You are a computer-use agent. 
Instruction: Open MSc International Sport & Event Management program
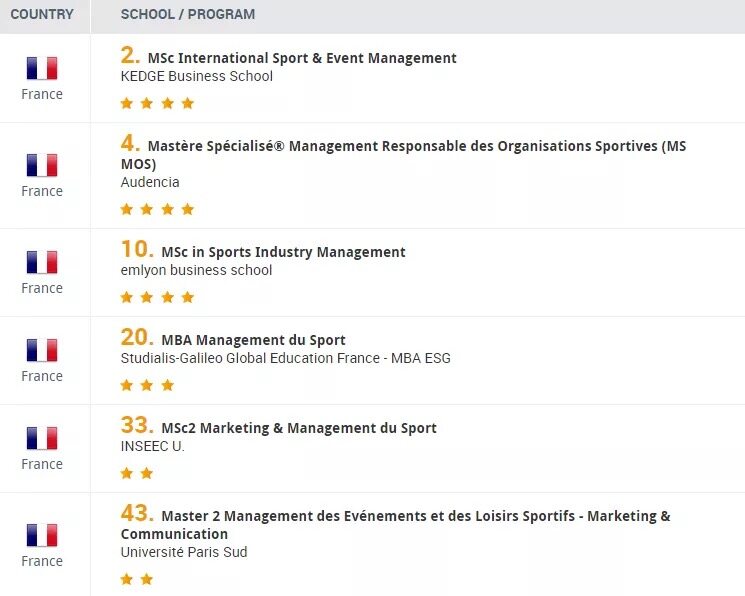(x=302, y=58)
